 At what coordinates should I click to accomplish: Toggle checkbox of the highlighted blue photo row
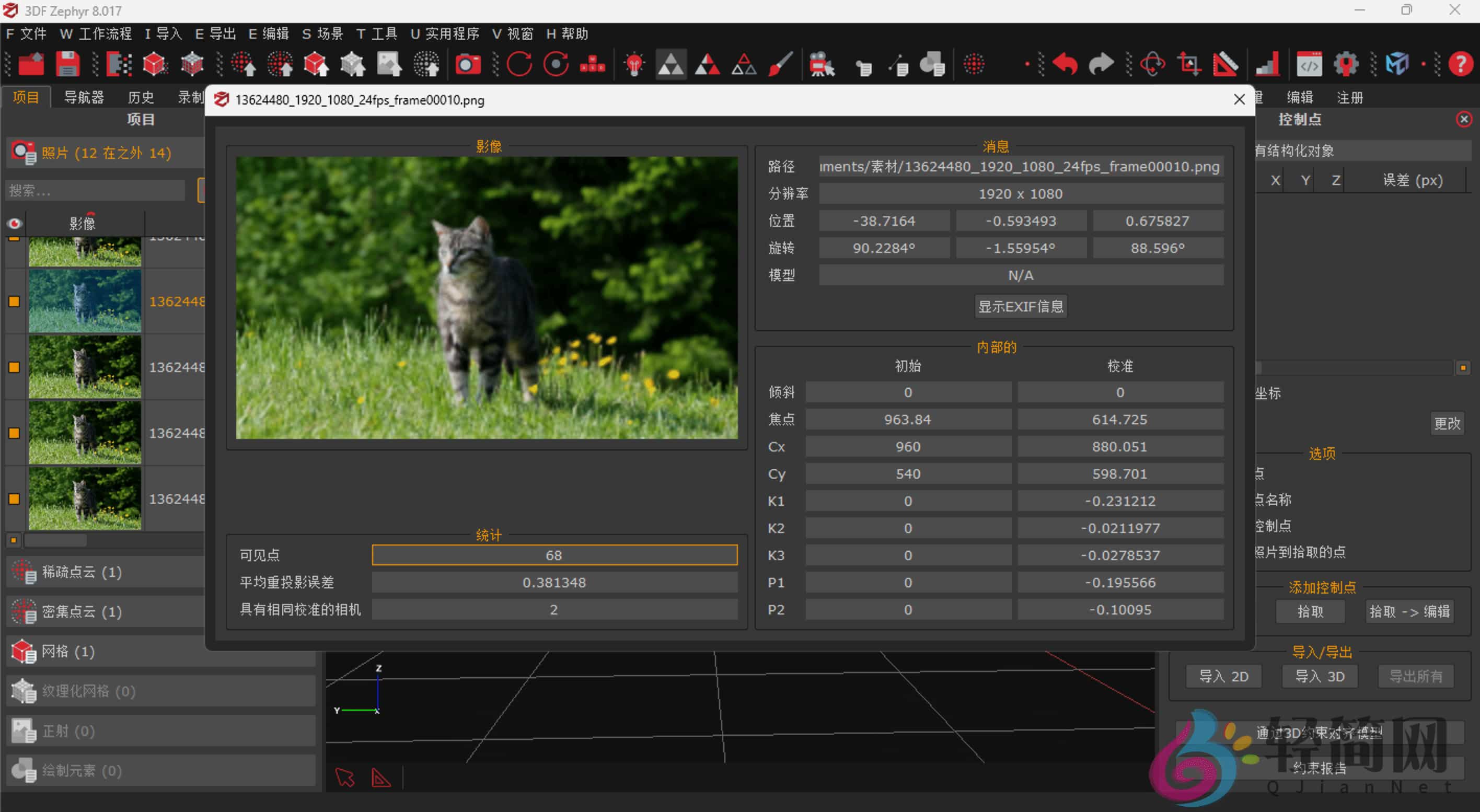pos(14,301)
